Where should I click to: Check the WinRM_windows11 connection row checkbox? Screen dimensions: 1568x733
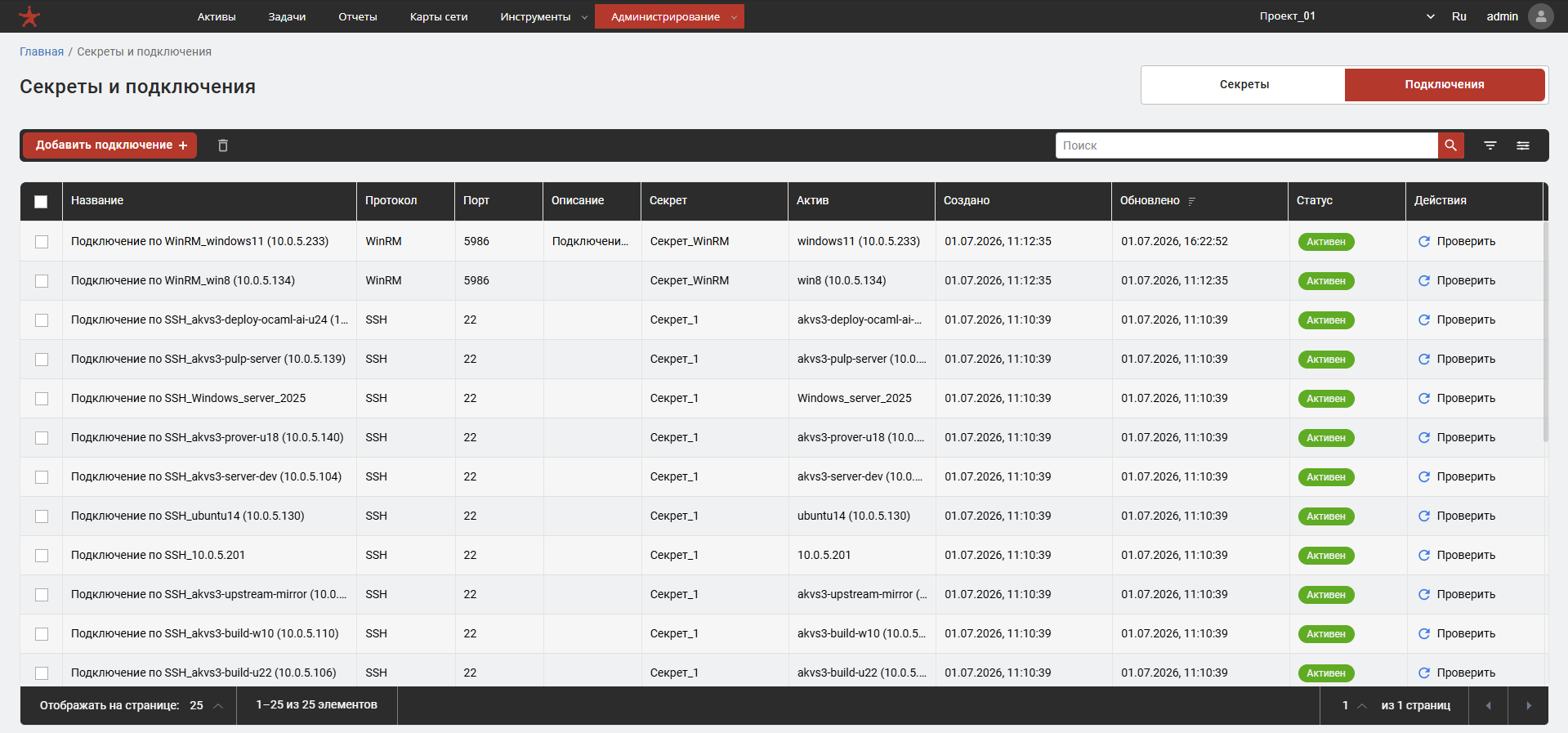42,242
